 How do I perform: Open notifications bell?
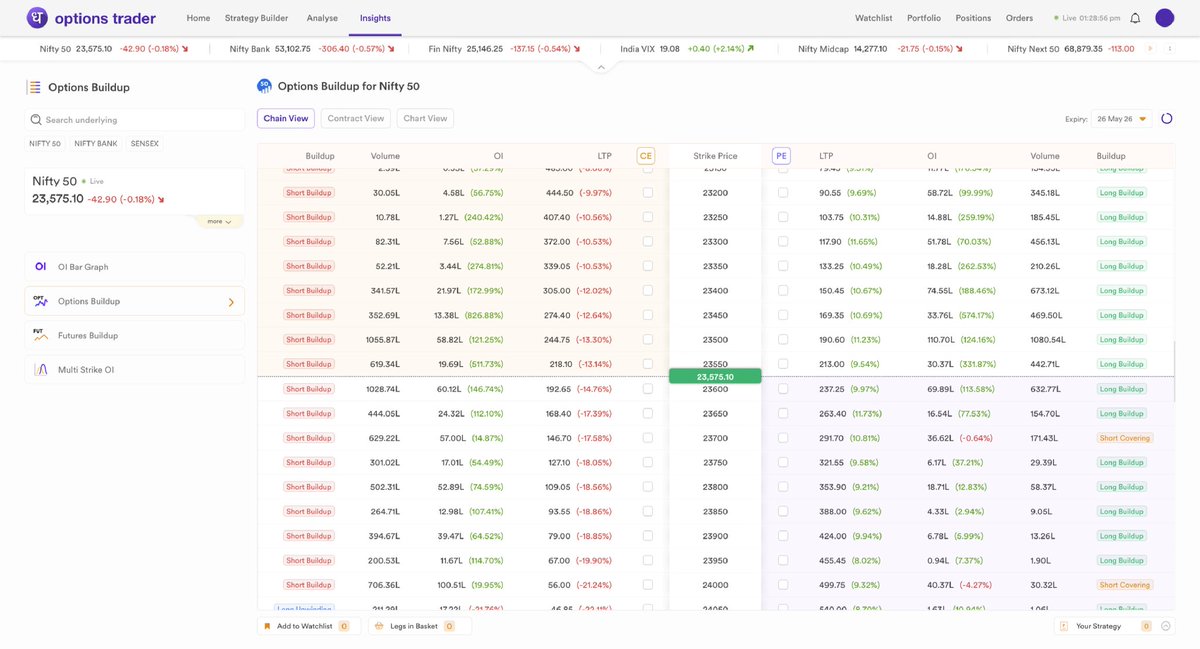pos(1135,18)
